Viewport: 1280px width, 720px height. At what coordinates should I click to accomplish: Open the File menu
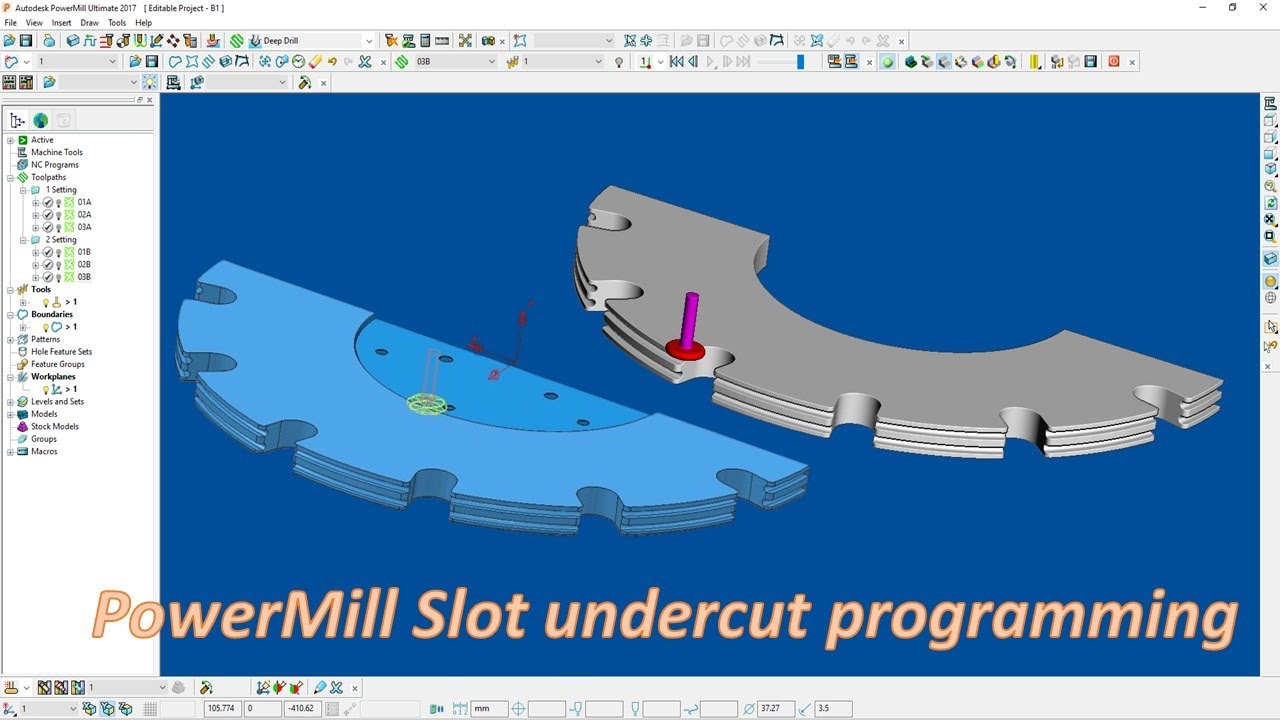(x=10, y=22)
